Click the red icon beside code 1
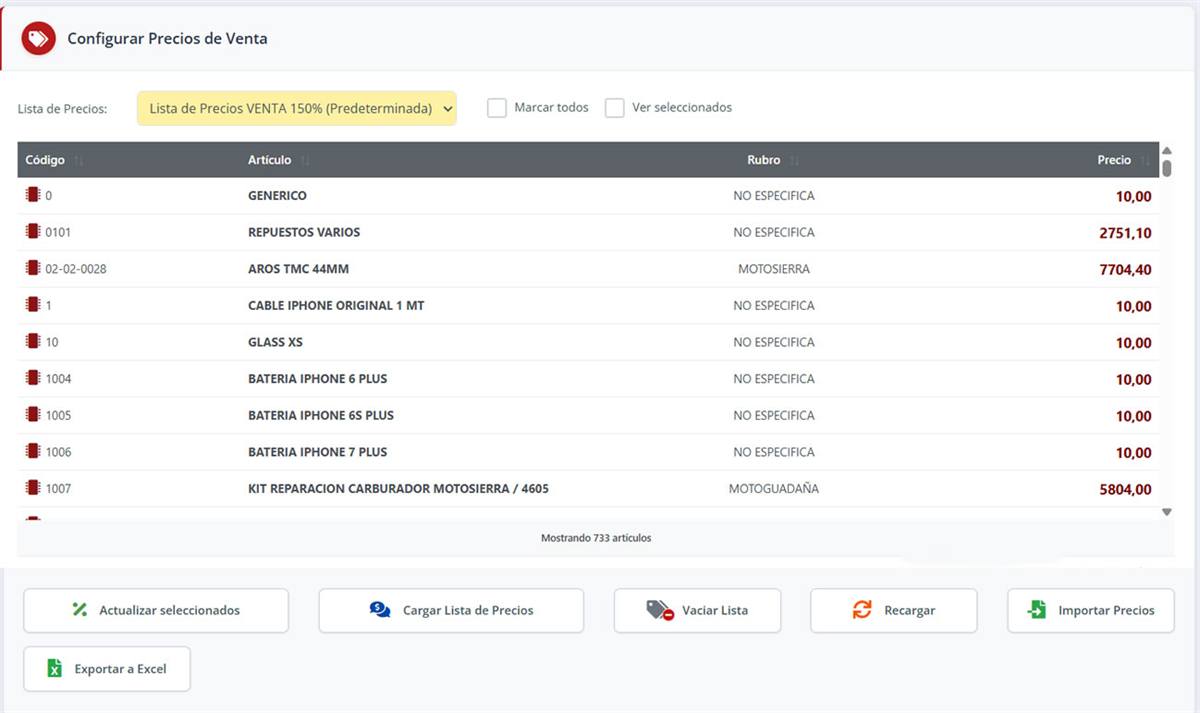The image size is (1200, 713). click(33, 305)
